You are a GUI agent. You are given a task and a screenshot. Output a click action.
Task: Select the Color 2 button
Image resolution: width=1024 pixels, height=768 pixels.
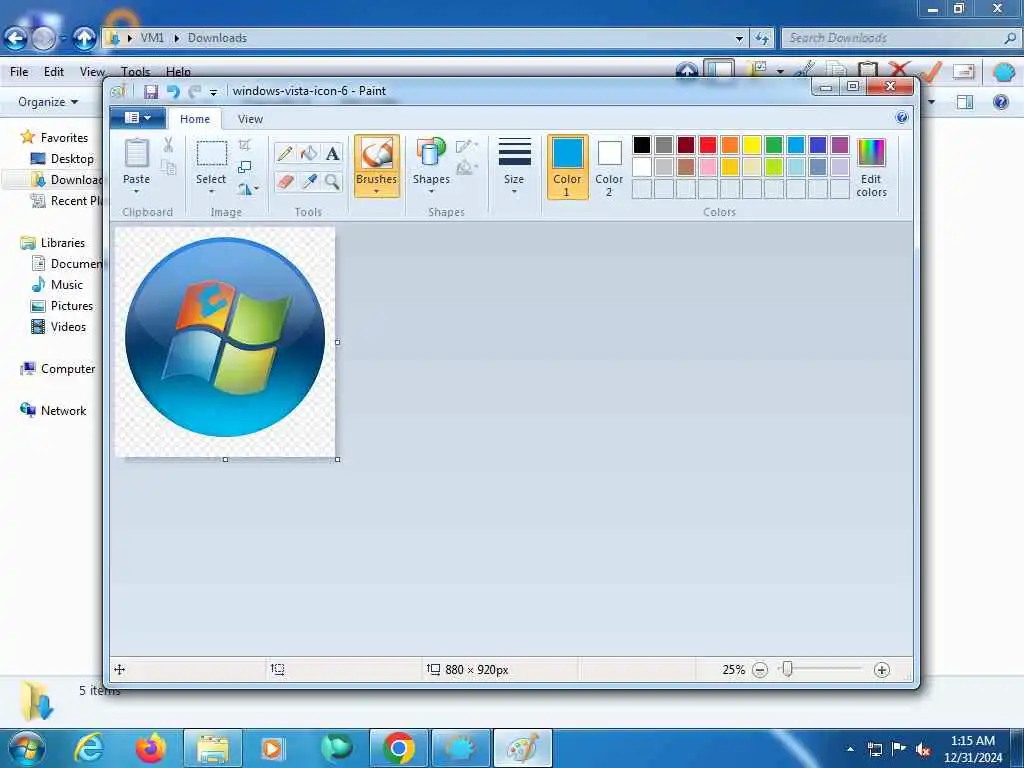(609, 167)
